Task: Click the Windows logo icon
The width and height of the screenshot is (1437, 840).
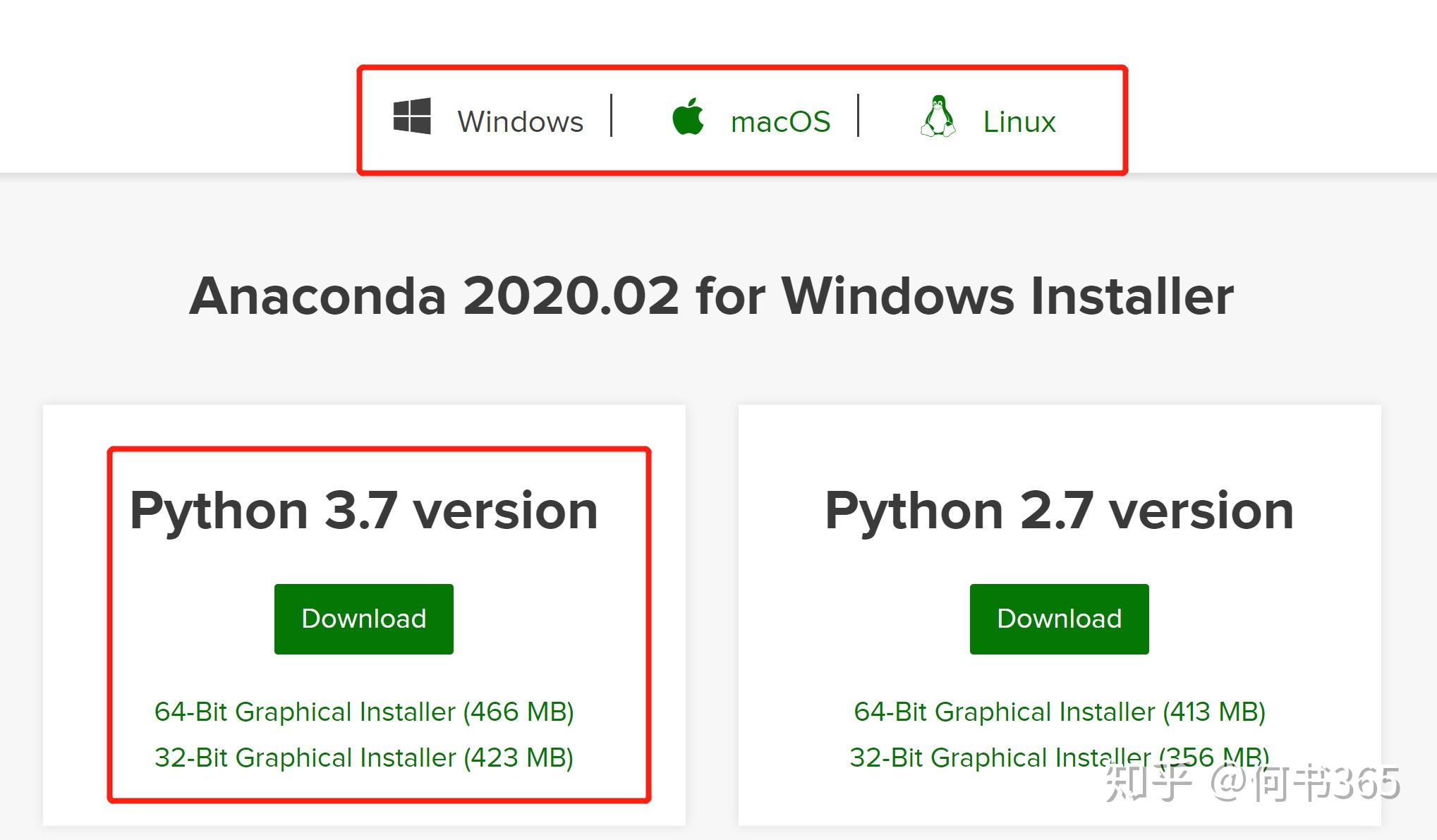Action: pos(412,116)
